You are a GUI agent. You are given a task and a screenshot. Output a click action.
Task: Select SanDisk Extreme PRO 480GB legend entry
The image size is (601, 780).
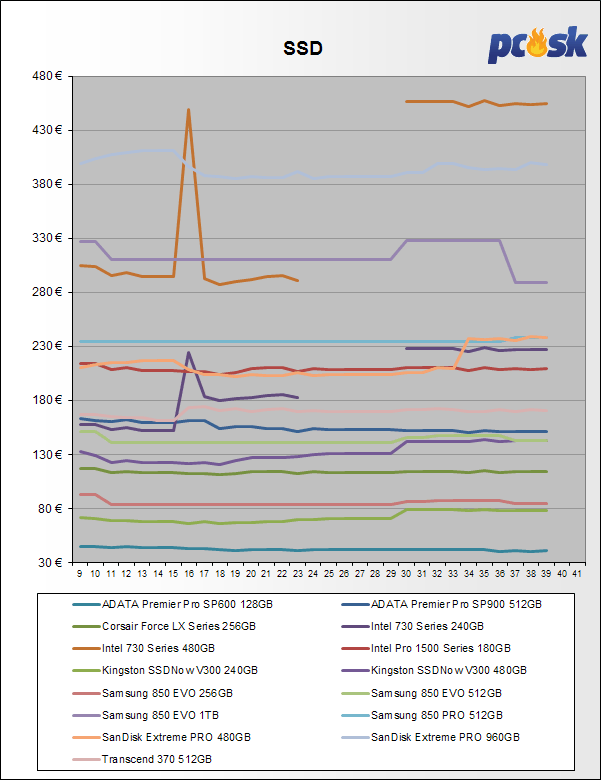pyautogui.click(x=161, y=737)
